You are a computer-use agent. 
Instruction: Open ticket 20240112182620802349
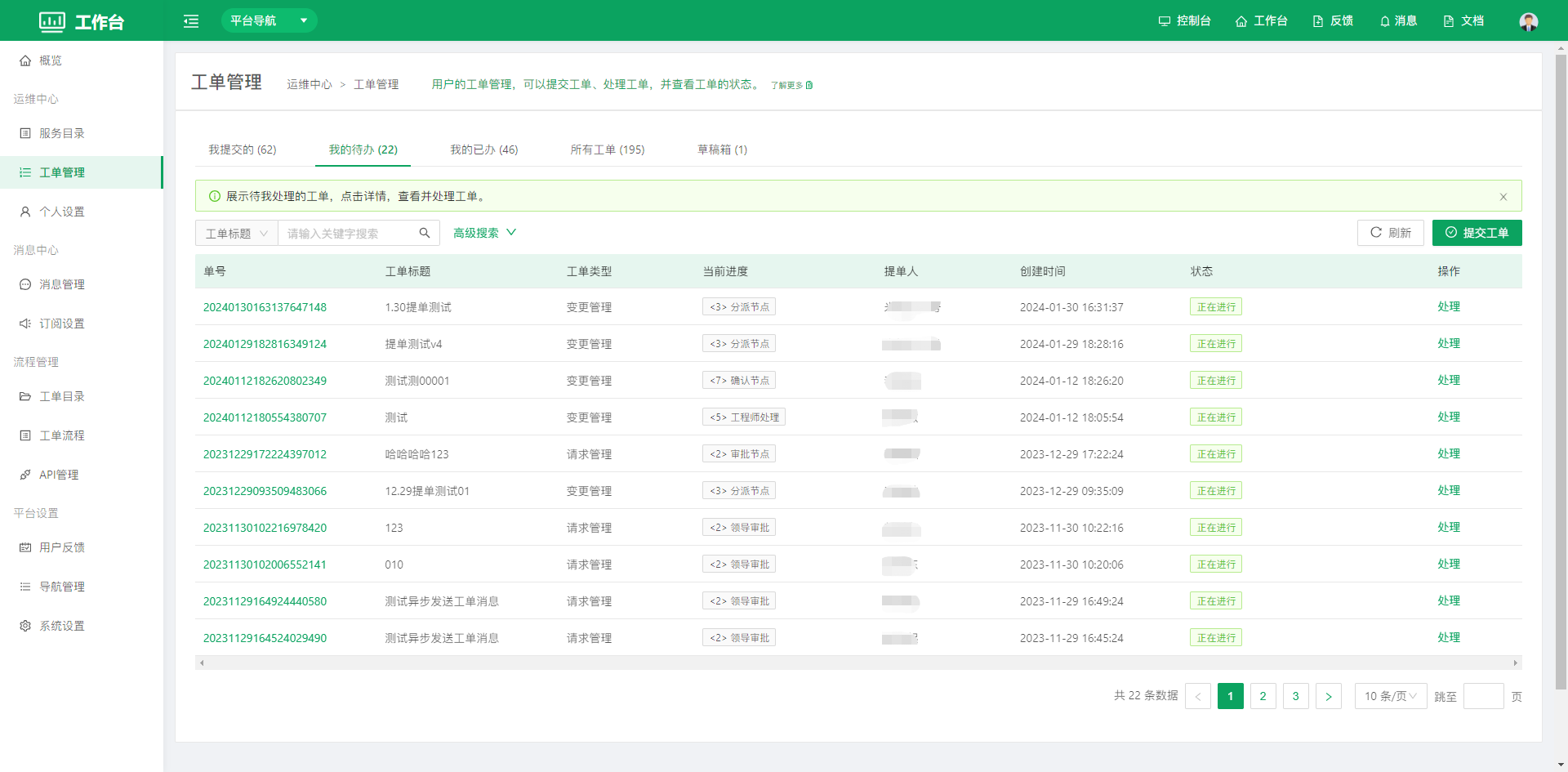tap(265, 381)
